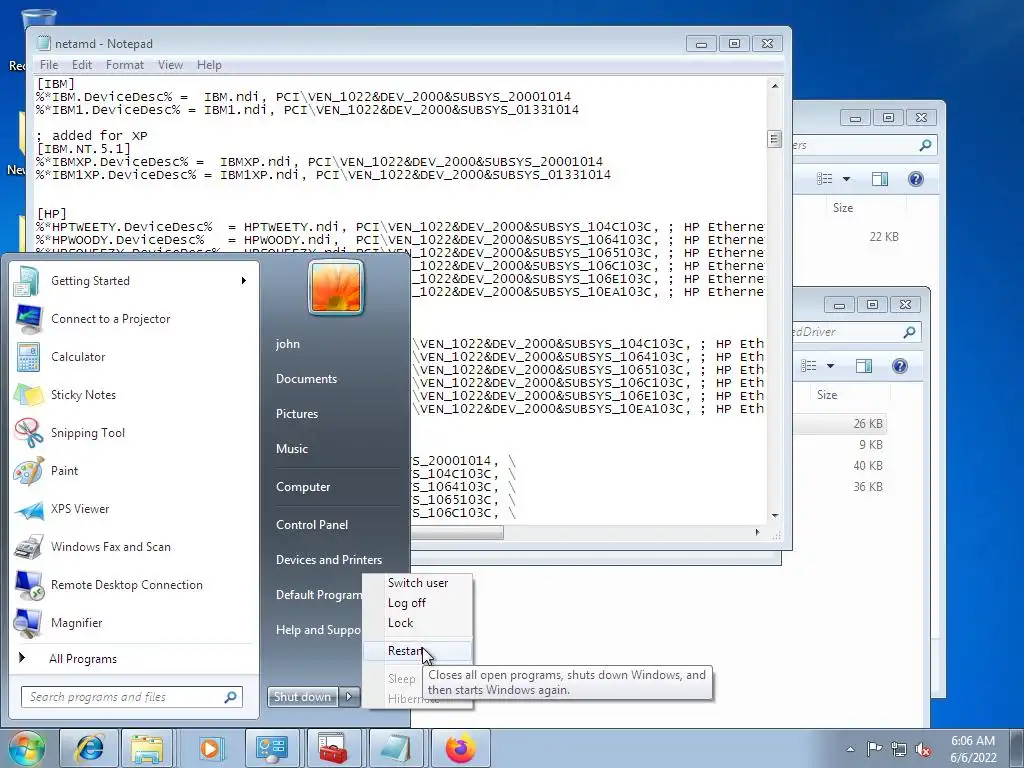Open view options dropdown in upper Explorer

(x=846, y=179)
